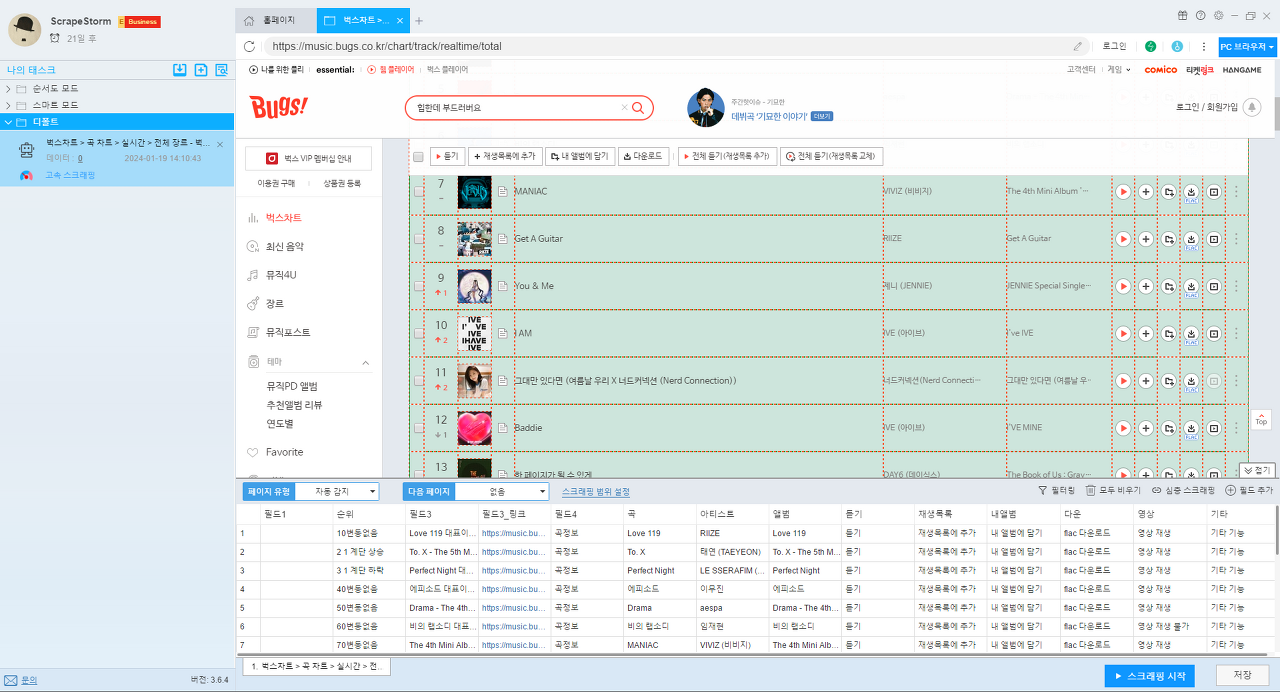Click 필드 추가 add field button

(1249, 491)
